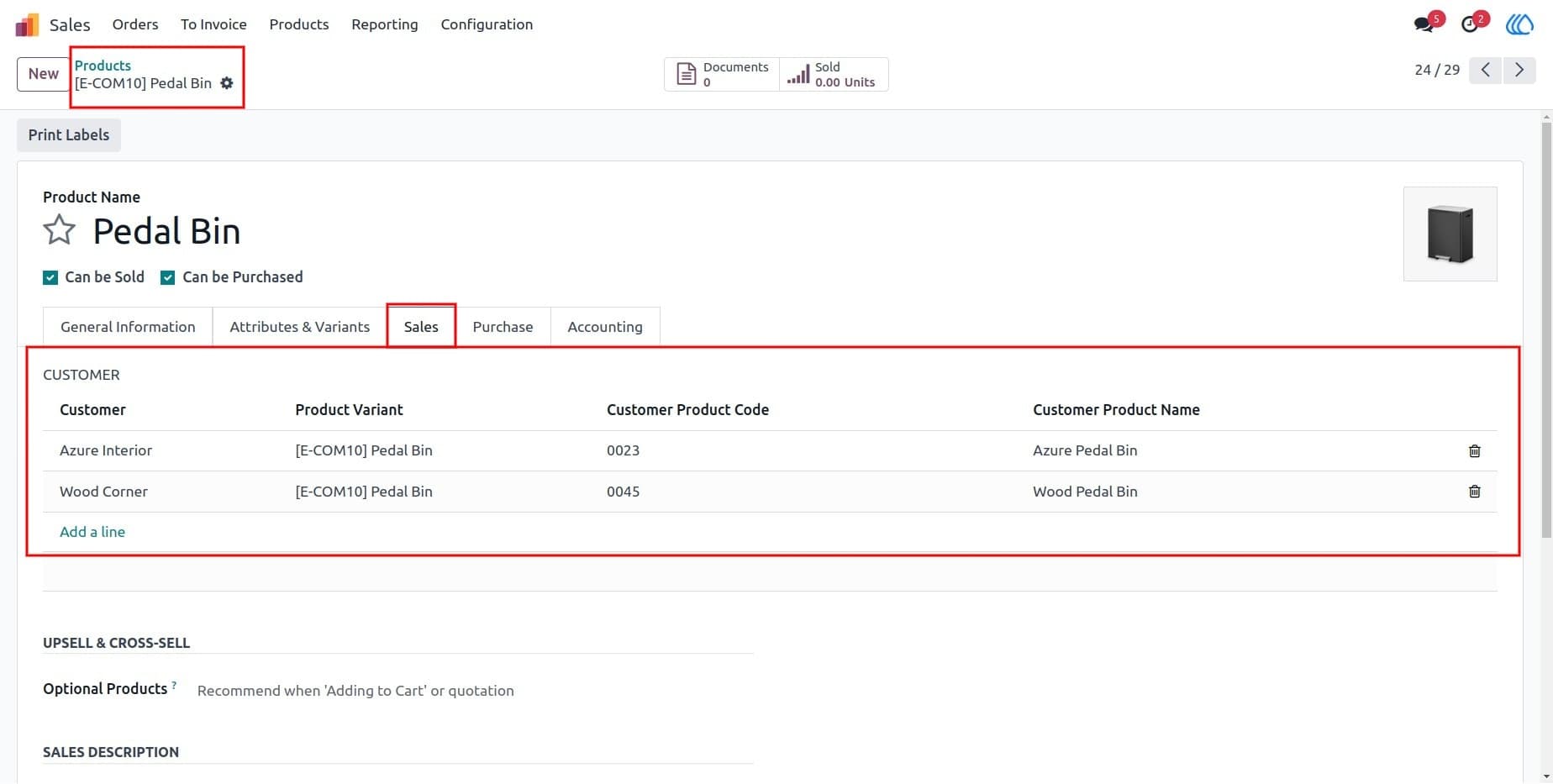Screen dimensions: 1553x784
Task: Open the Configuration menu
Action: (x=487, y=24)
